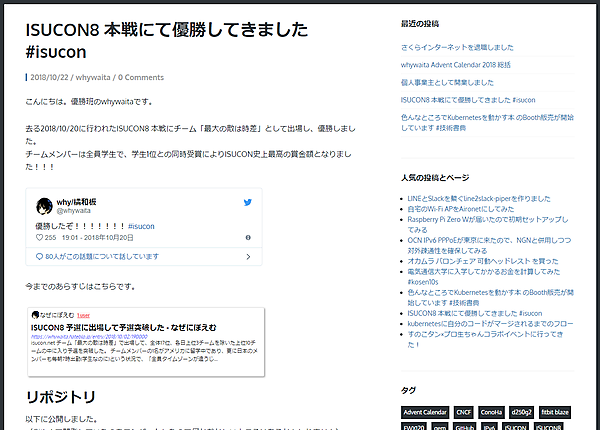Like the tweet via heart icon
The height and width of the screenshot is (430, 600).
pos(41,237)
